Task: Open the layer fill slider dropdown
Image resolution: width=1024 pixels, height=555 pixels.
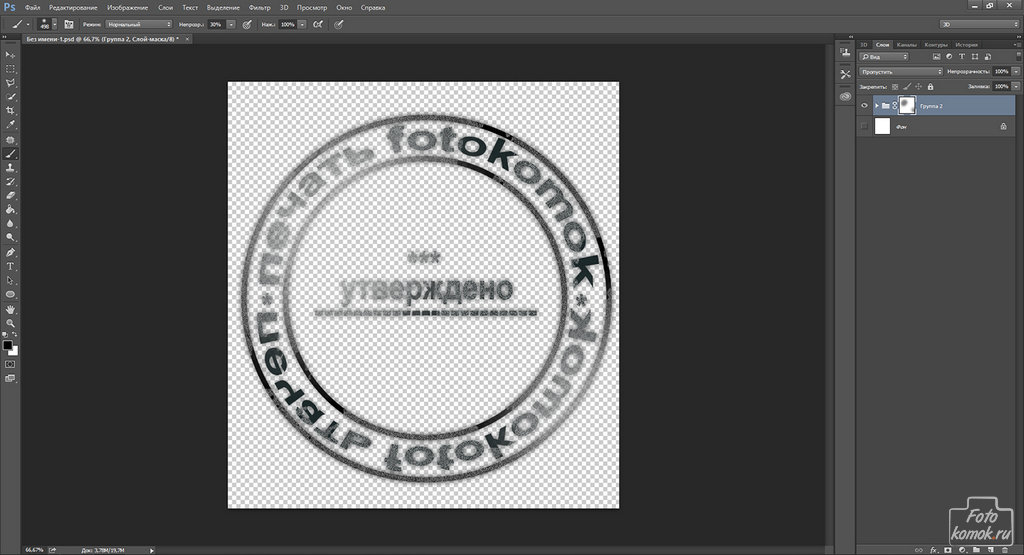Action: pyautogui.click(x=1016, y=86)
